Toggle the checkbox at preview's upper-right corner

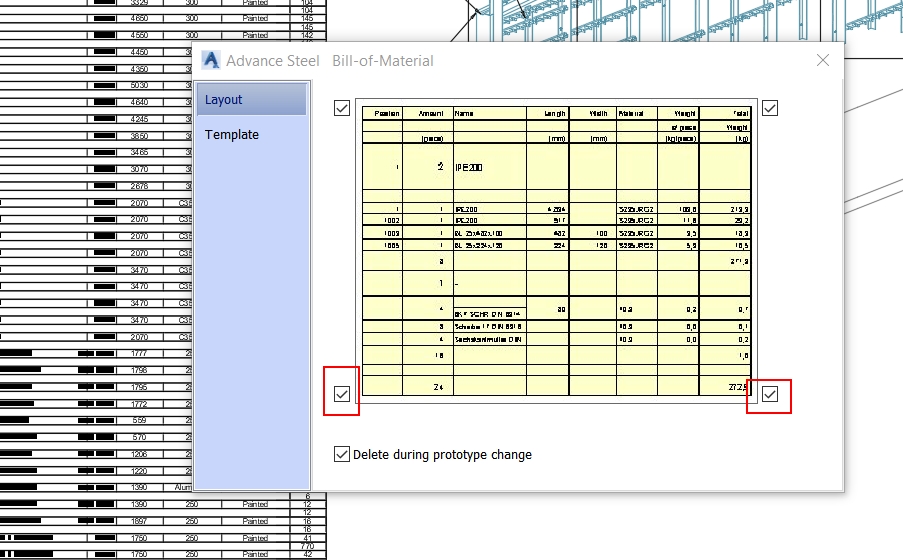pyautogui.click(x=769, y=108)
